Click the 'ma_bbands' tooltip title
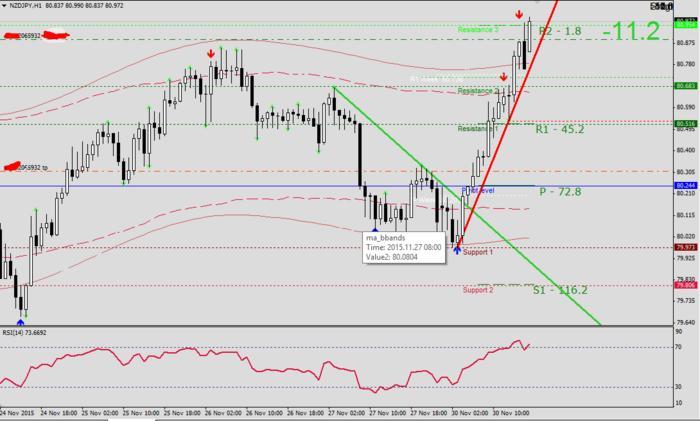 pyautogui.click(x=386, y=238)
